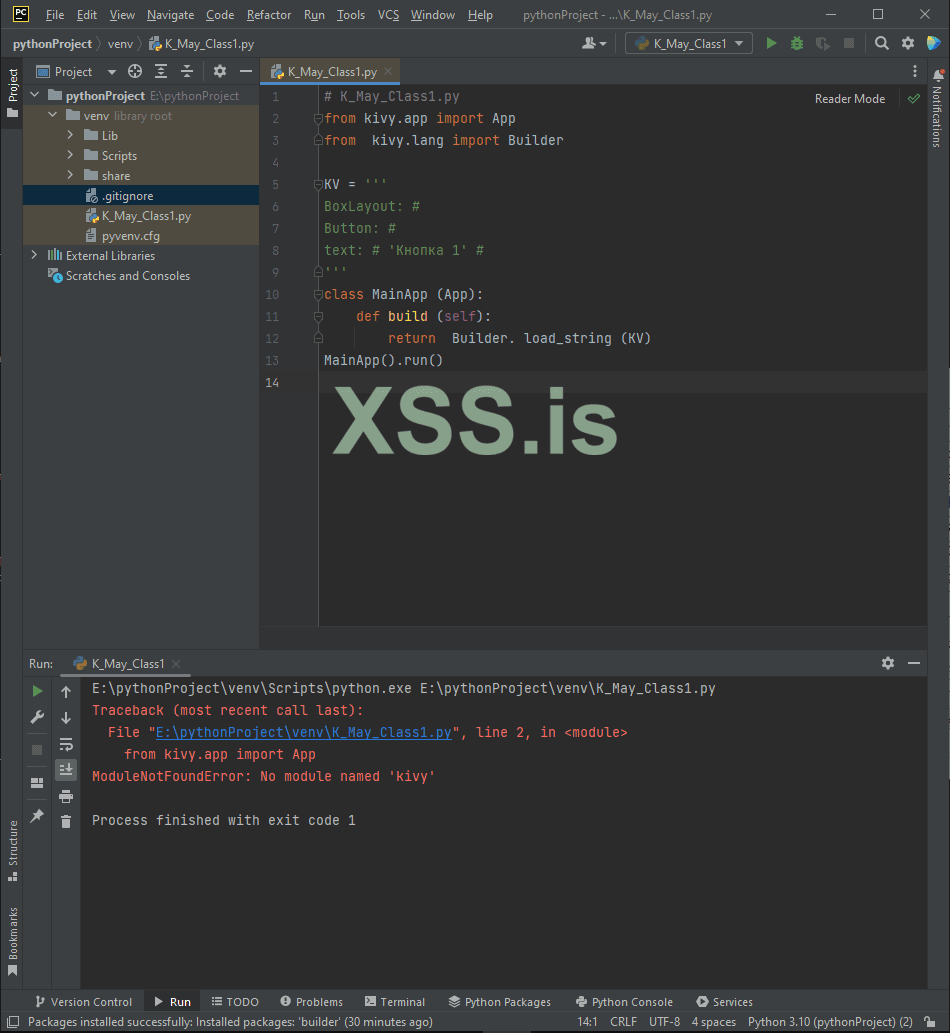Click Python 3.10 interpreter in status bar

click(x=830, y=1021)
